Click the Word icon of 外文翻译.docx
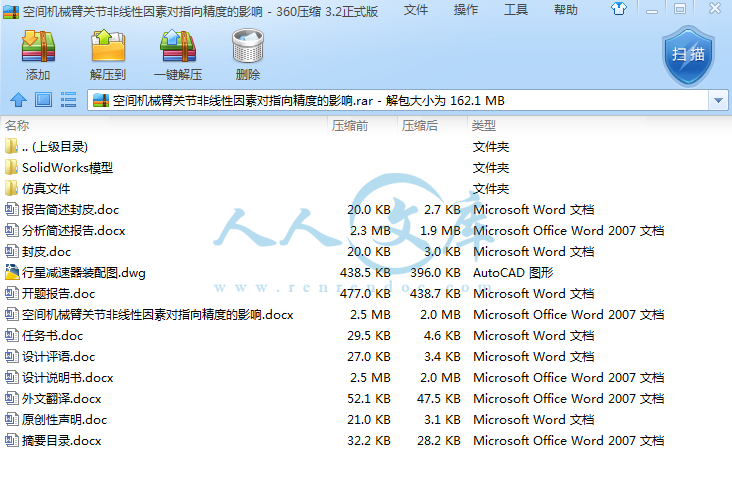The width and height of the screenshot is (732, 488). 12,398
